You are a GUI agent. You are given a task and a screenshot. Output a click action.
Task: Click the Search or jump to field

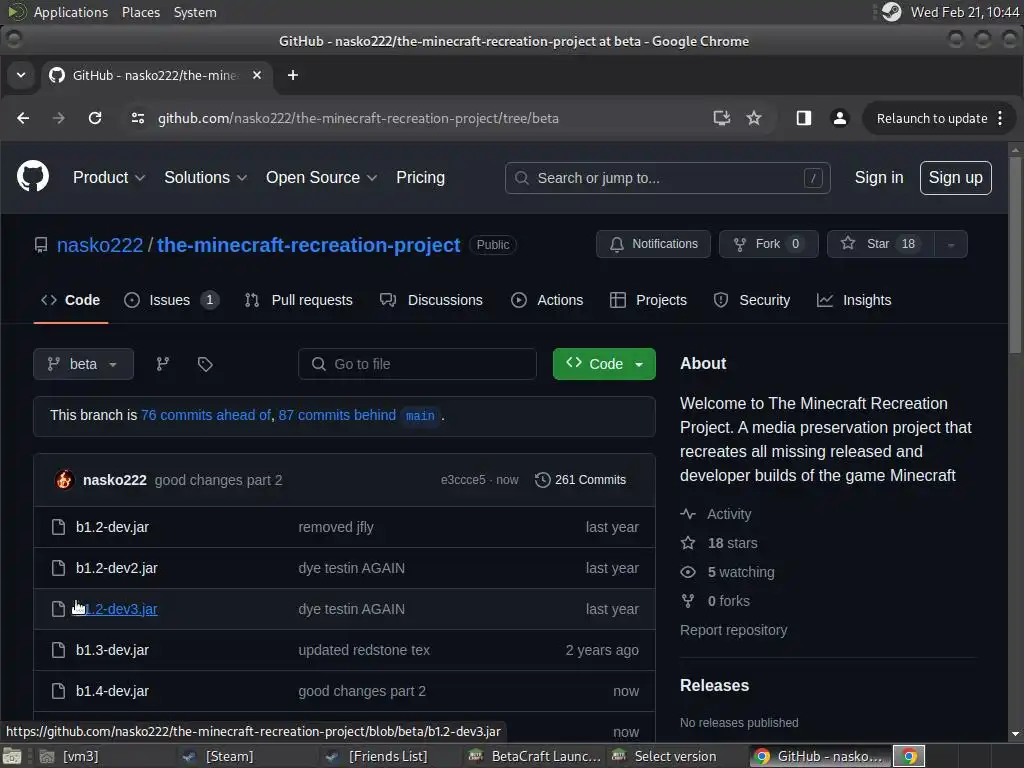tap(667, 178)
